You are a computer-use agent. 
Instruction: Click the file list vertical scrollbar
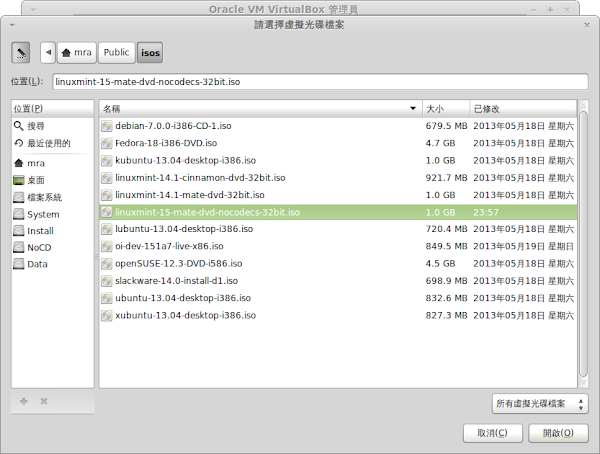[x=583, y=244]
